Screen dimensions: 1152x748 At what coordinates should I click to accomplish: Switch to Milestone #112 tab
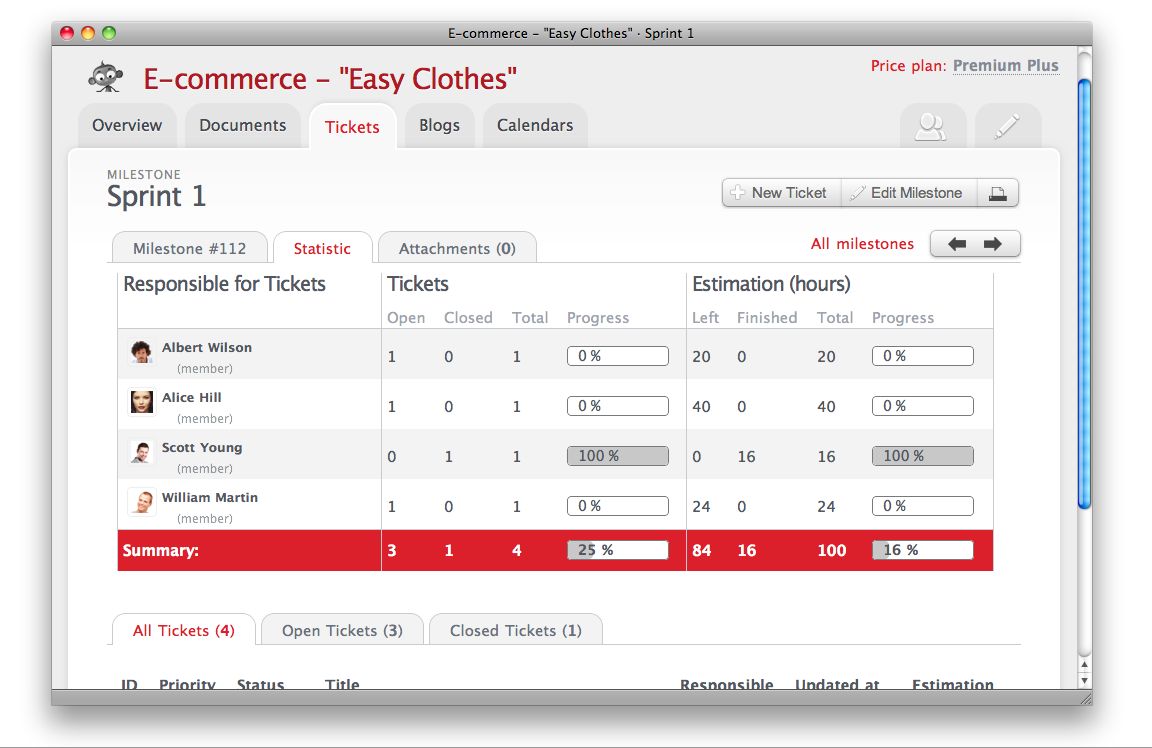190,248
